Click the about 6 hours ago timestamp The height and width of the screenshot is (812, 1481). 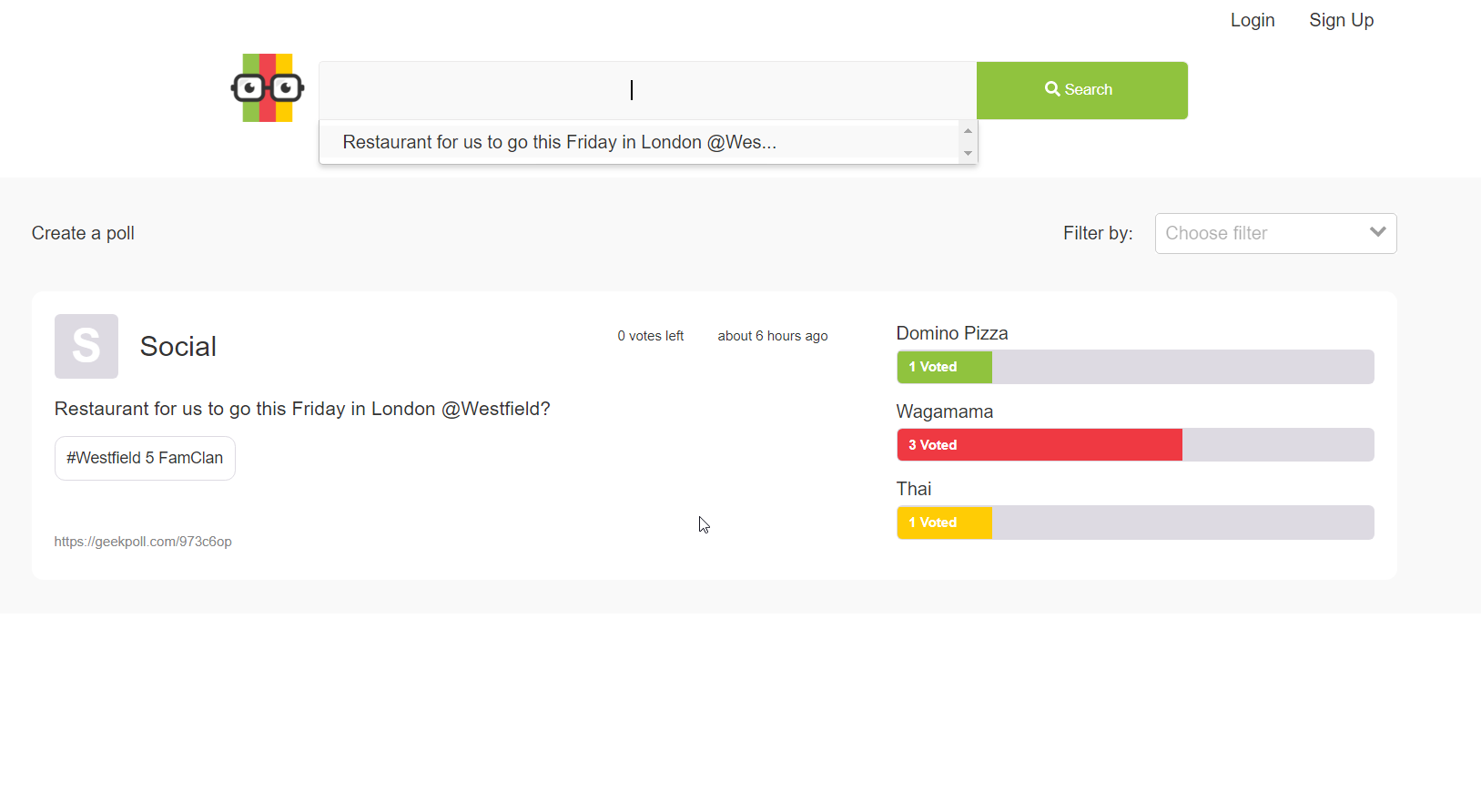tap(773, 336)
